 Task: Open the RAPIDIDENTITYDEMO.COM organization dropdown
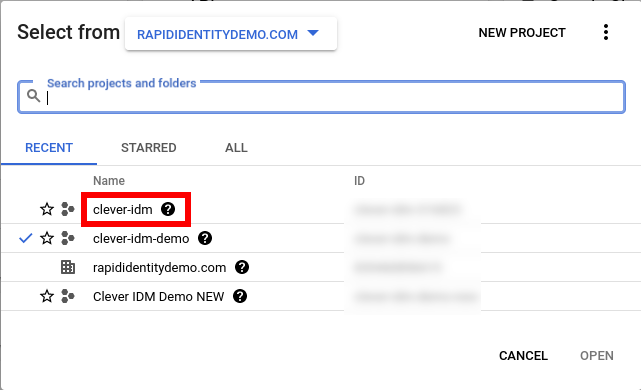[x=231, y=34]
